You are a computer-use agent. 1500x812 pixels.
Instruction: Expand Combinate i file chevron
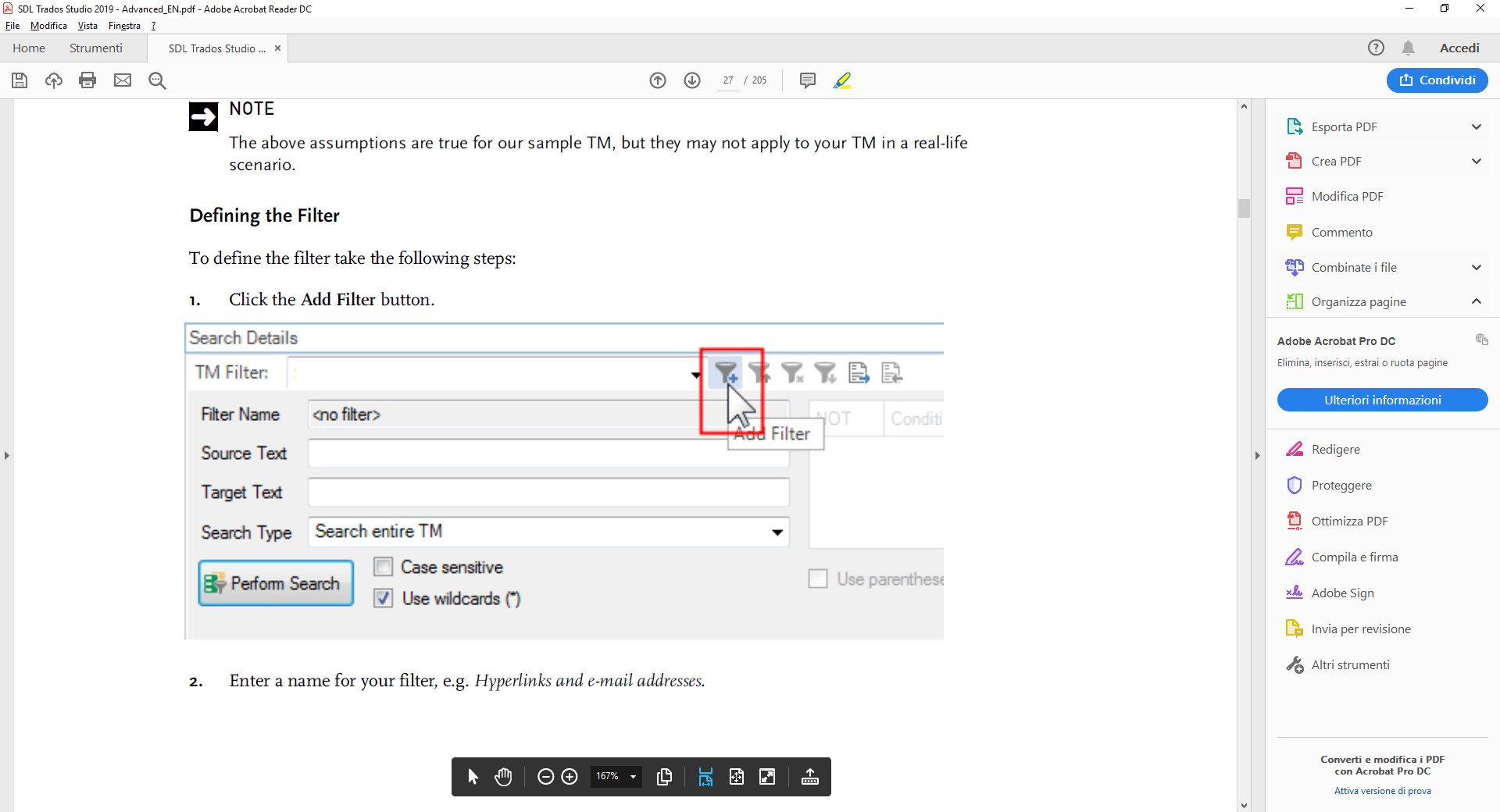pyautogui.click(x=1477, y=268)
